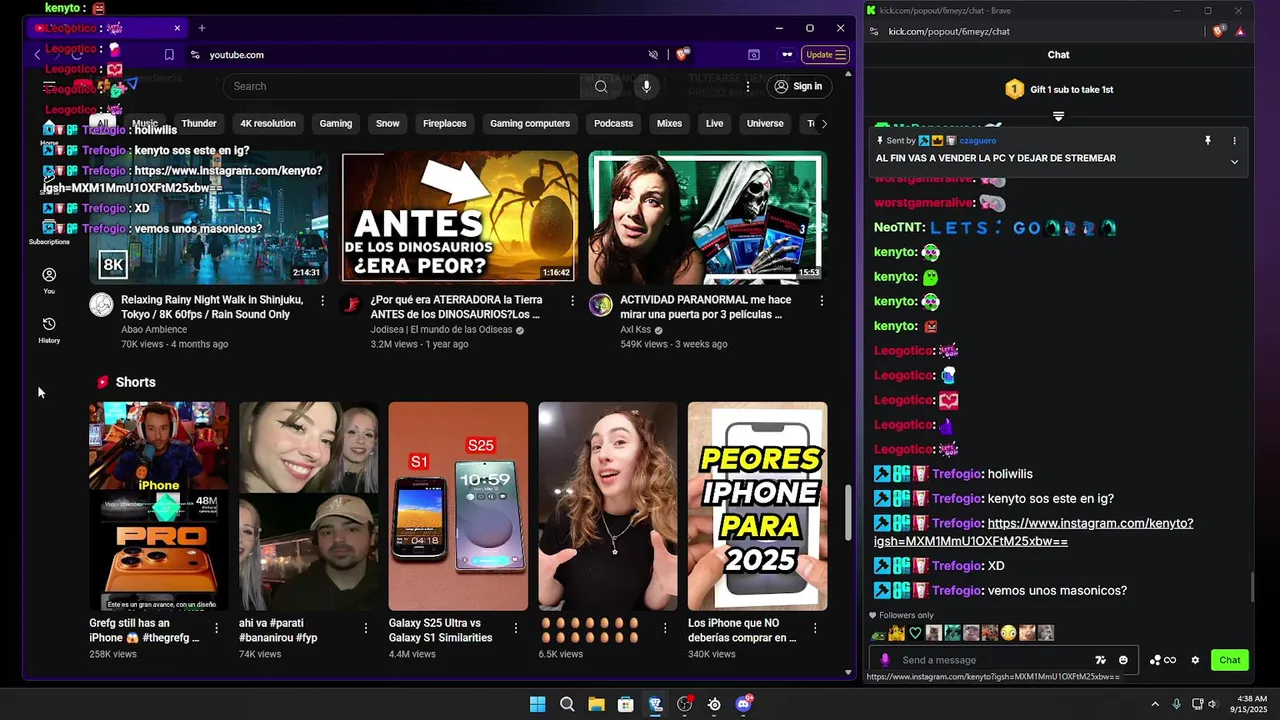Viewport: 1280px width, 720px height.
Task: Select the 4K resolution chip
Action: [x=268, y=124]
